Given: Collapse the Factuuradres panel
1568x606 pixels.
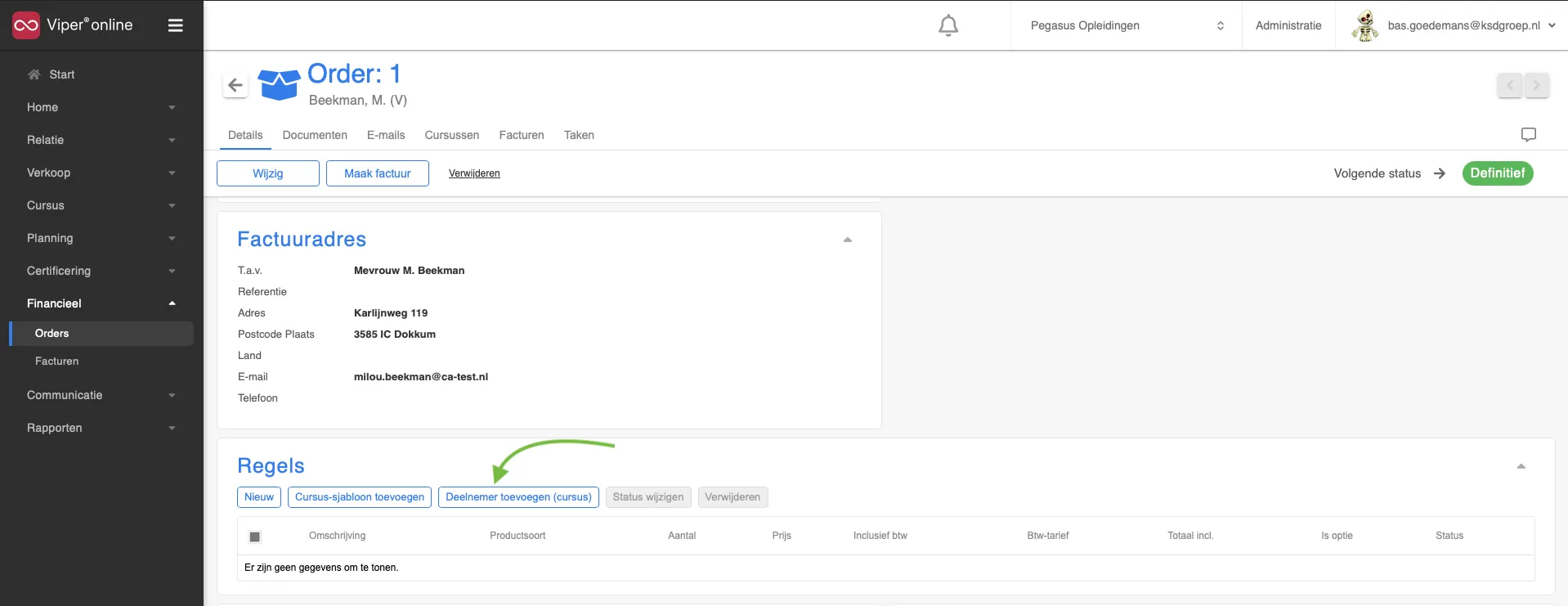Looking at the screenshot, I should [848, 240].
